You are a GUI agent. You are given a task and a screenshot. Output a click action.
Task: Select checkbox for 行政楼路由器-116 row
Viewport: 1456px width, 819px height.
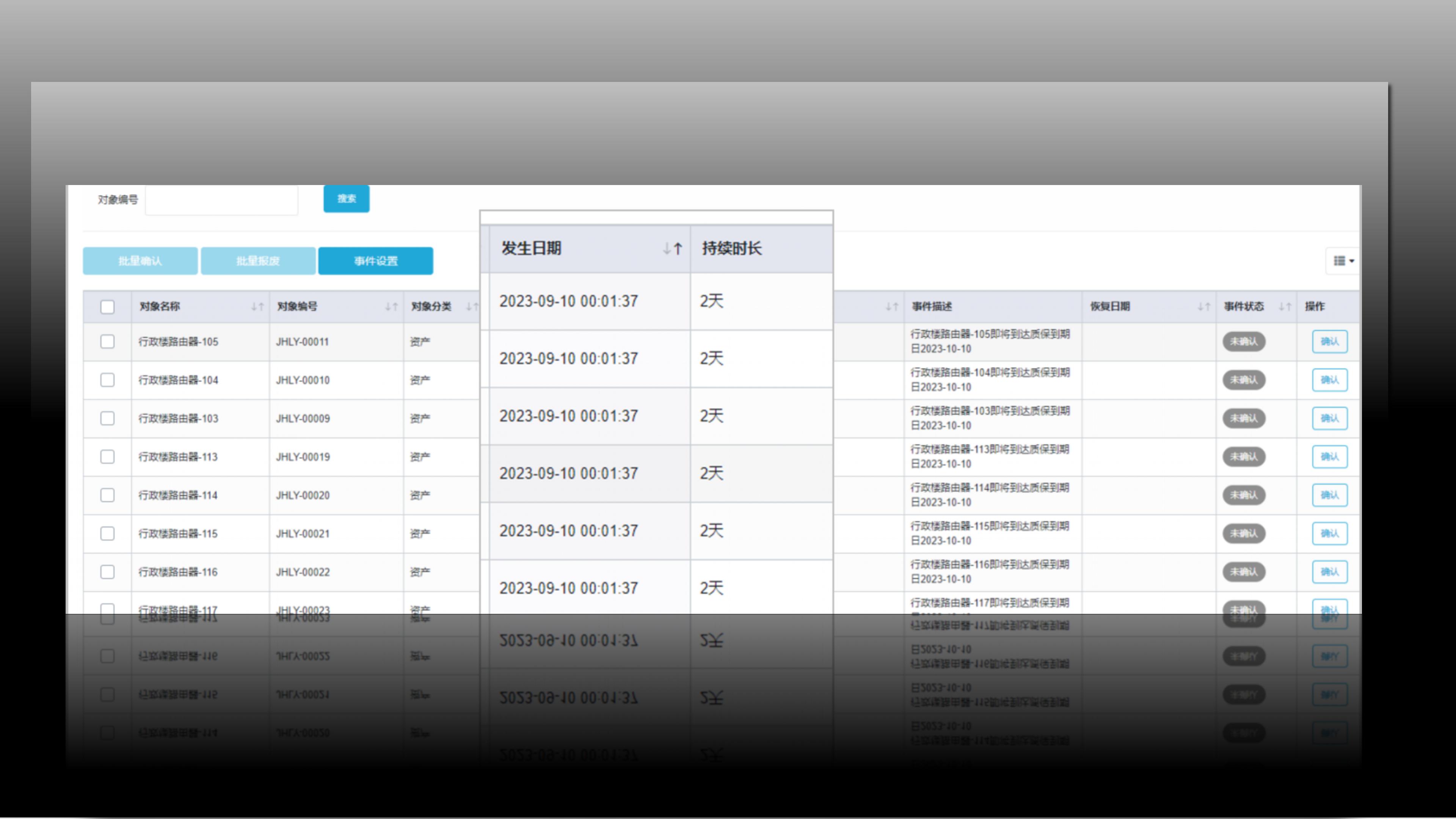pos(107,572)
